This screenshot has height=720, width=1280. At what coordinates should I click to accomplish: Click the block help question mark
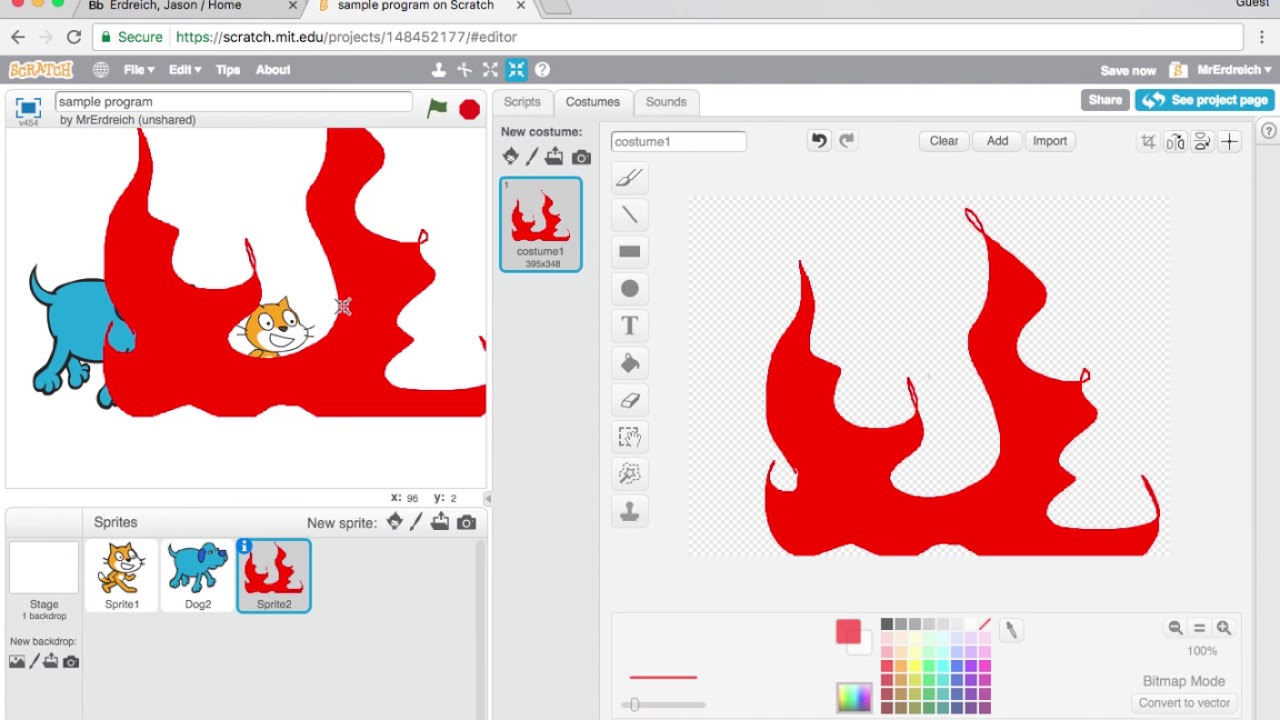pyautogui.click(x=542, y=70)
